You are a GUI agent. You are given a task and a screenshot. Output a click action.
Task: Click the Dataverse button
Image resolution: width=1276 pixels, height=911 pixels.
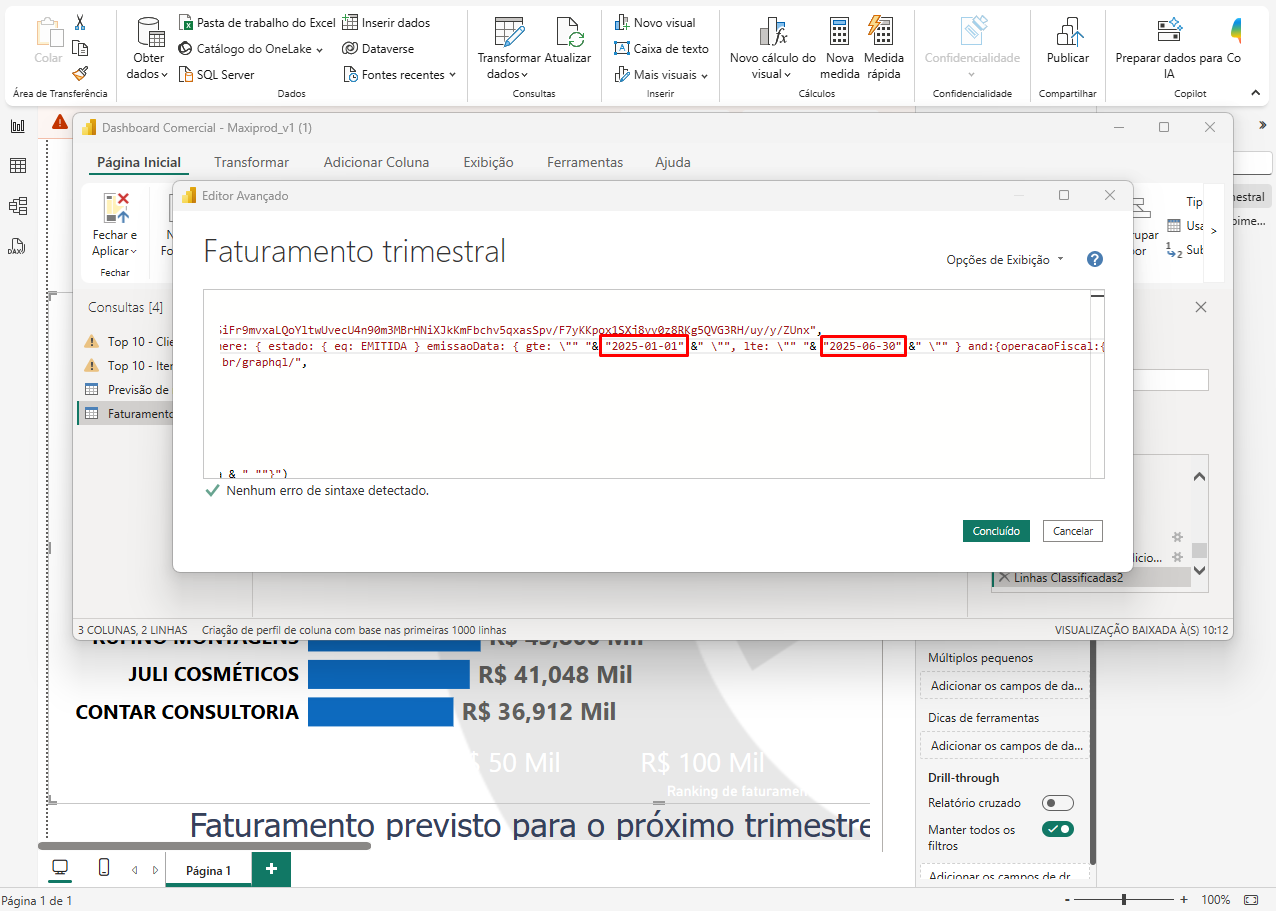tap(377, 48)
